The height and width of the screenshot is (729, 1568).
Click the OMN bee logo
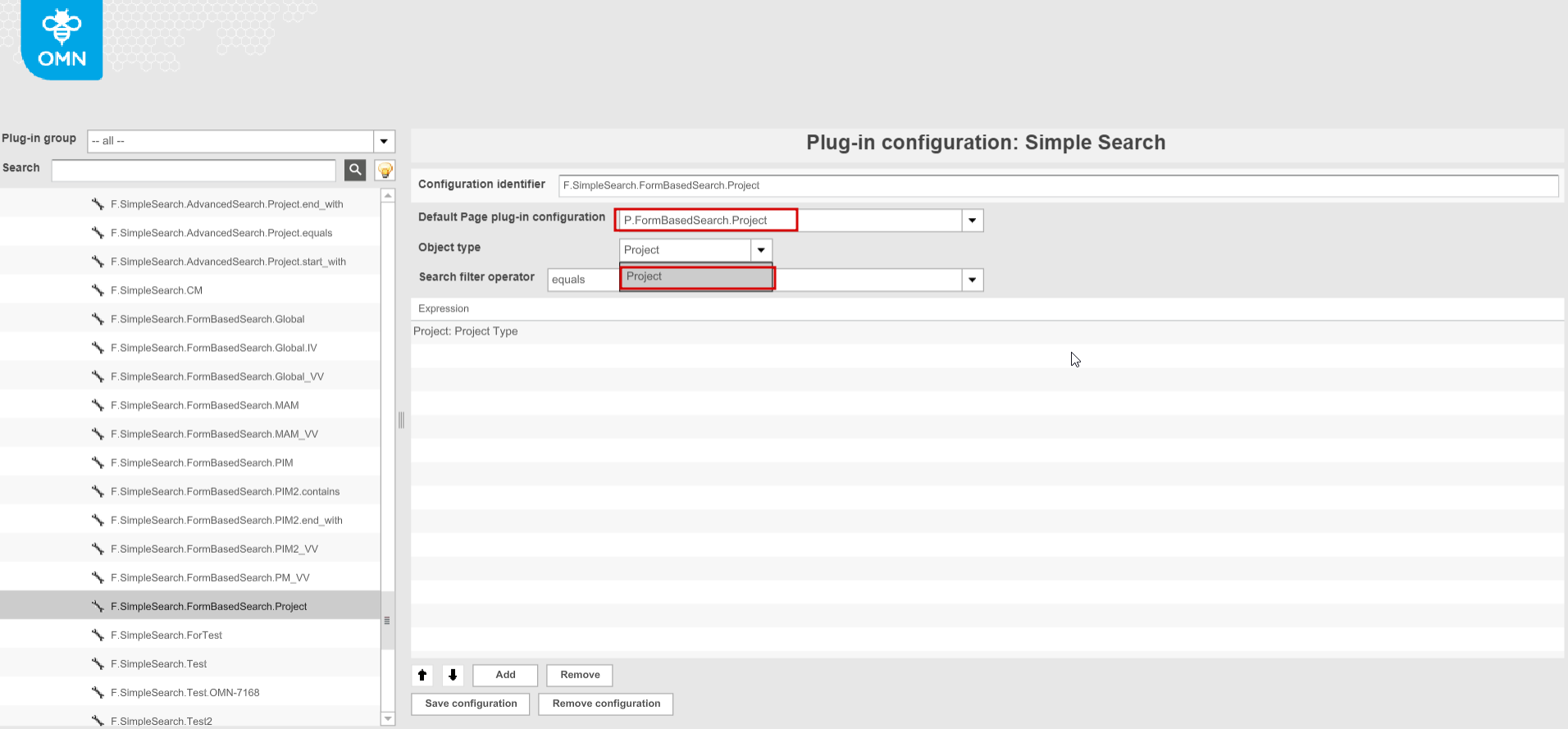[62, 39]
